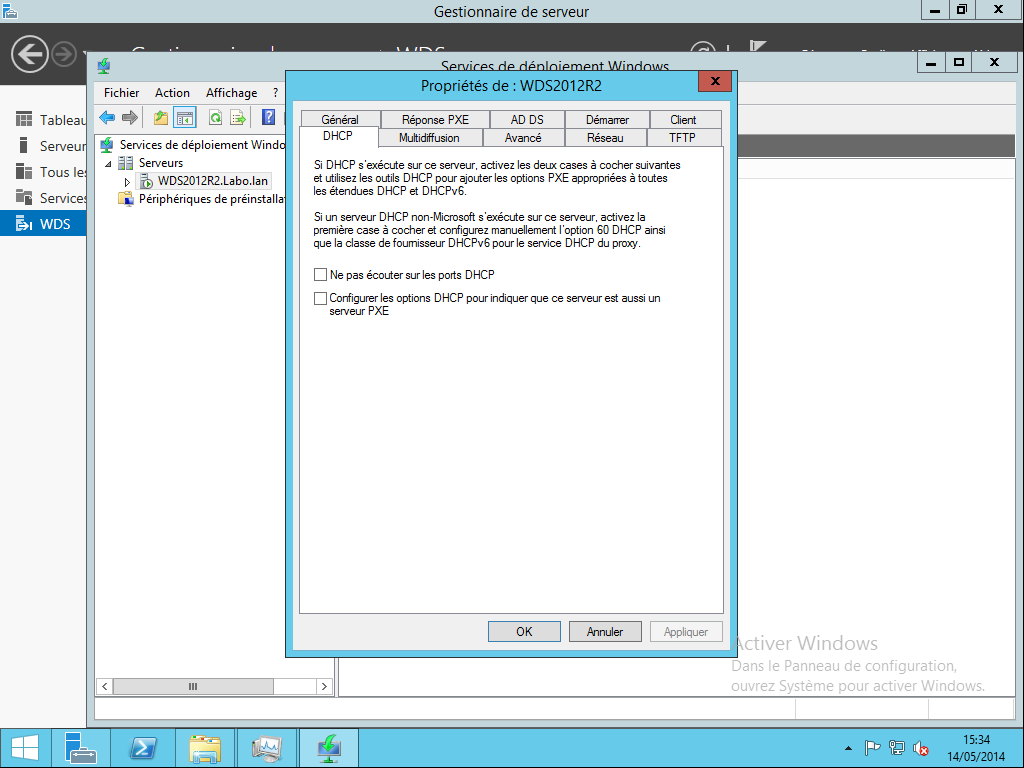
Task: Select the DHCP tab
Action: tap(338, 136)
